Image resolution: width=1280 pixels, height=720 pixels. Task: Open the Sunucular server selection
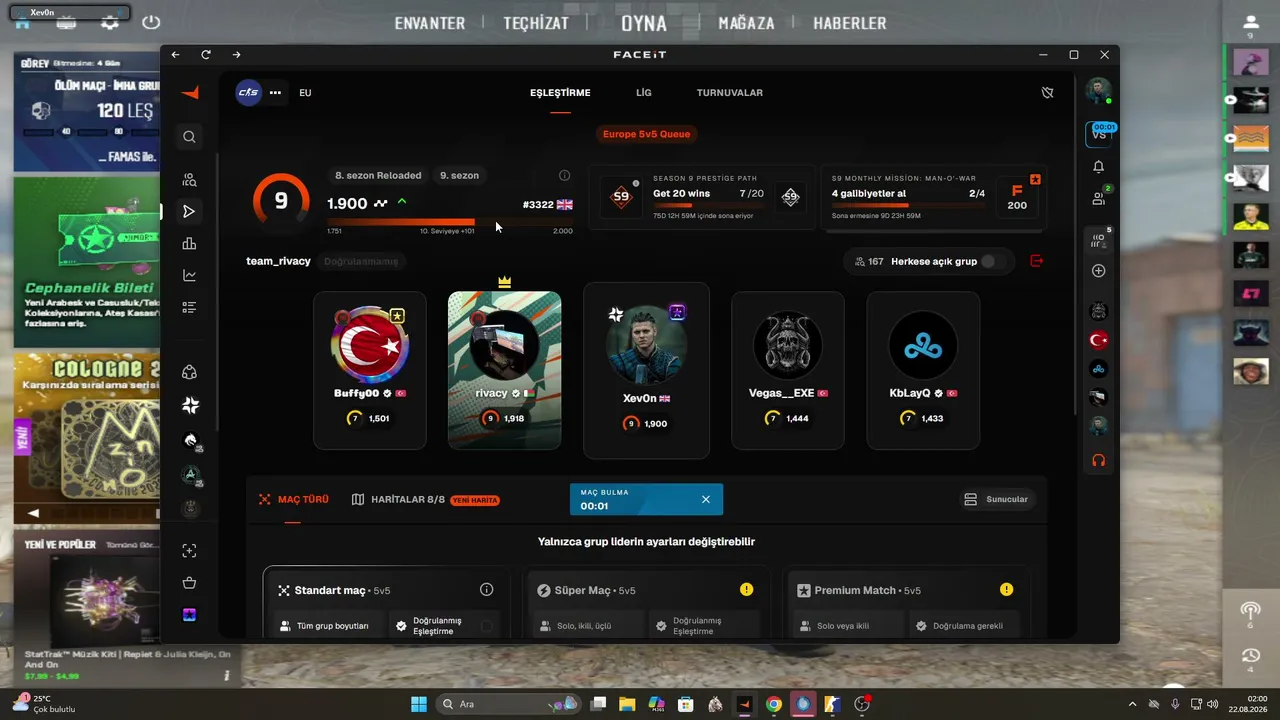pos(996,499)
